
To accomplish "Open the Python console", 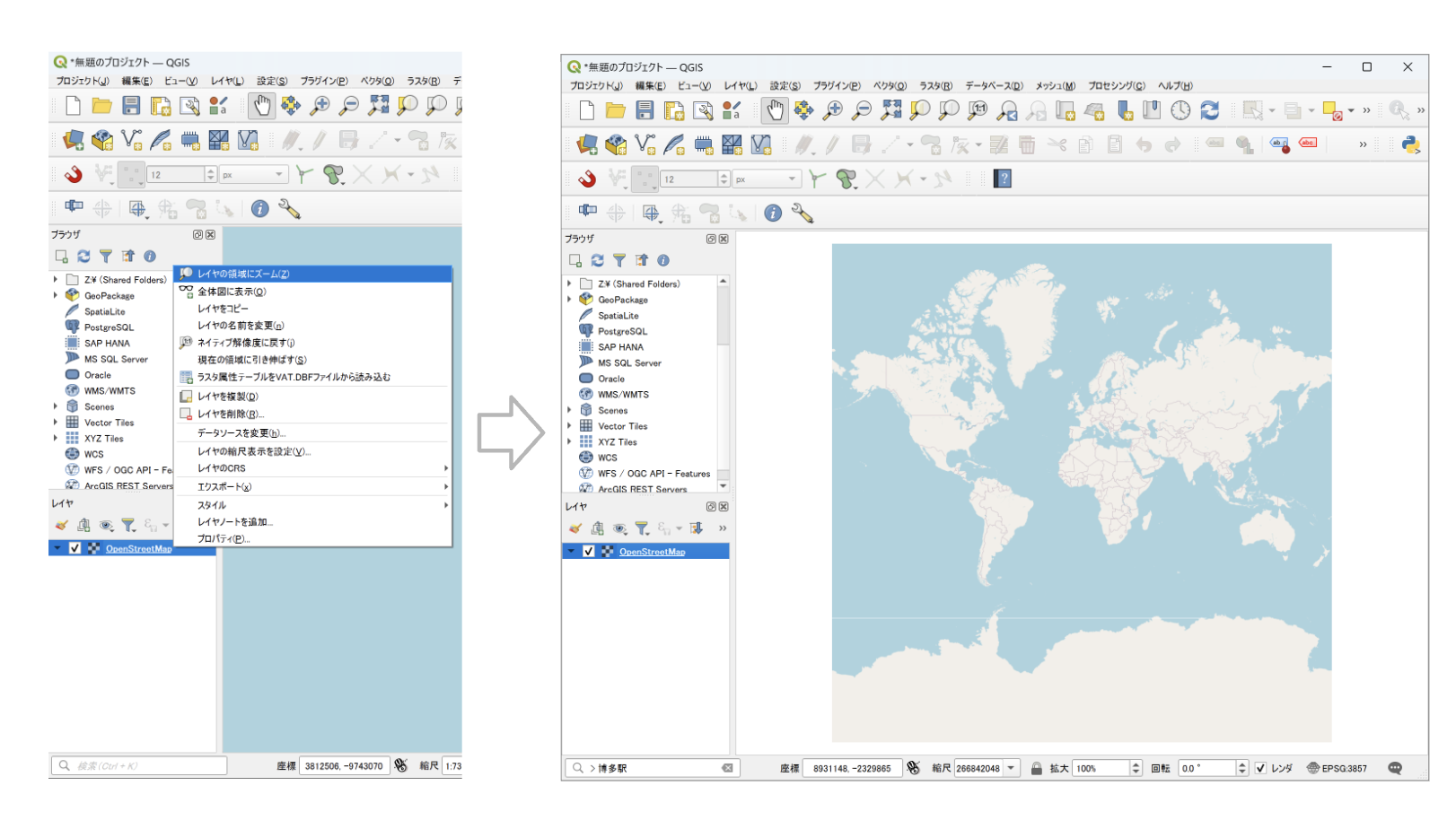I will (1414, 144).
